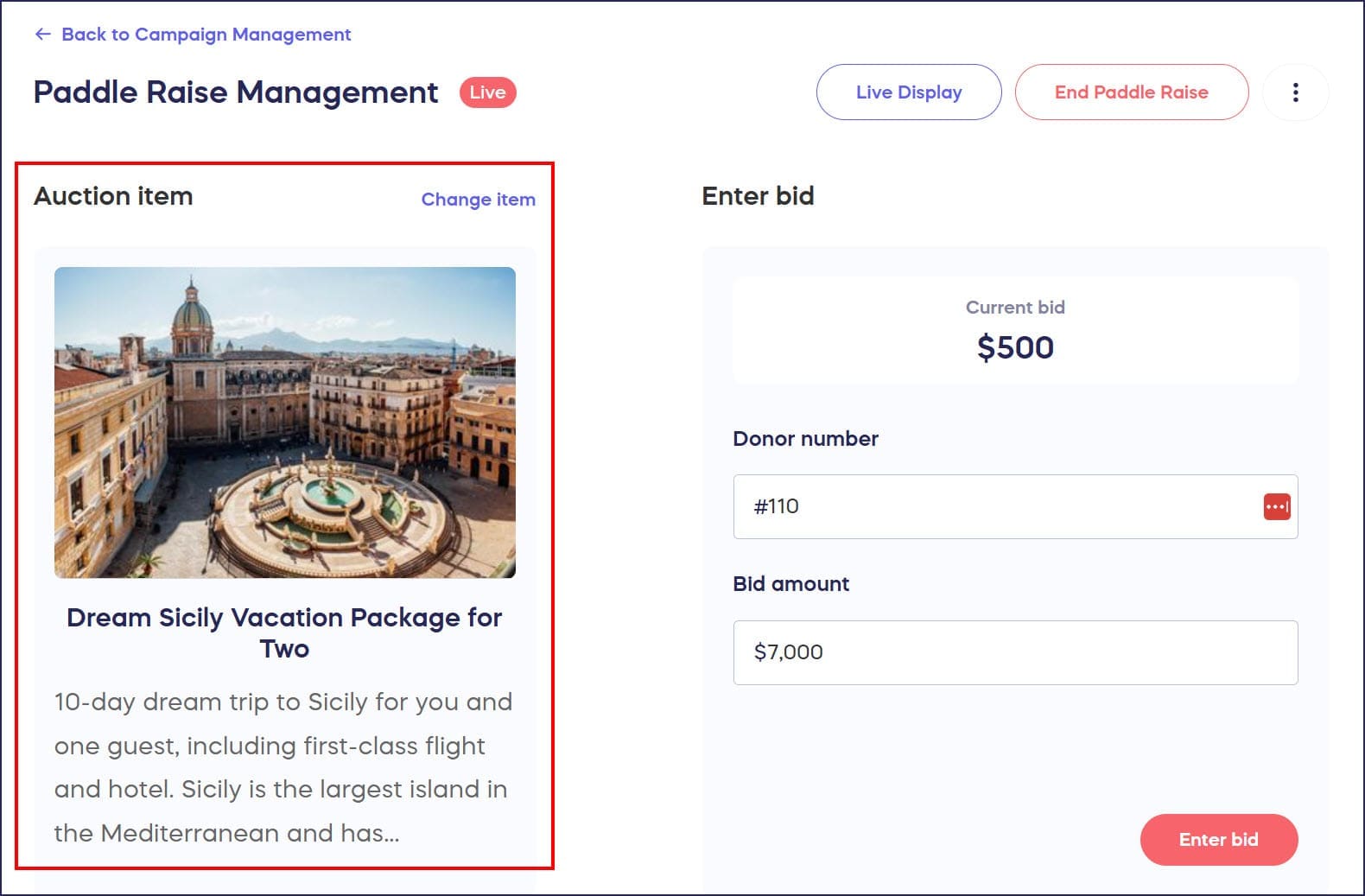Click the Auction item section heading

click(x=113, y=196)
